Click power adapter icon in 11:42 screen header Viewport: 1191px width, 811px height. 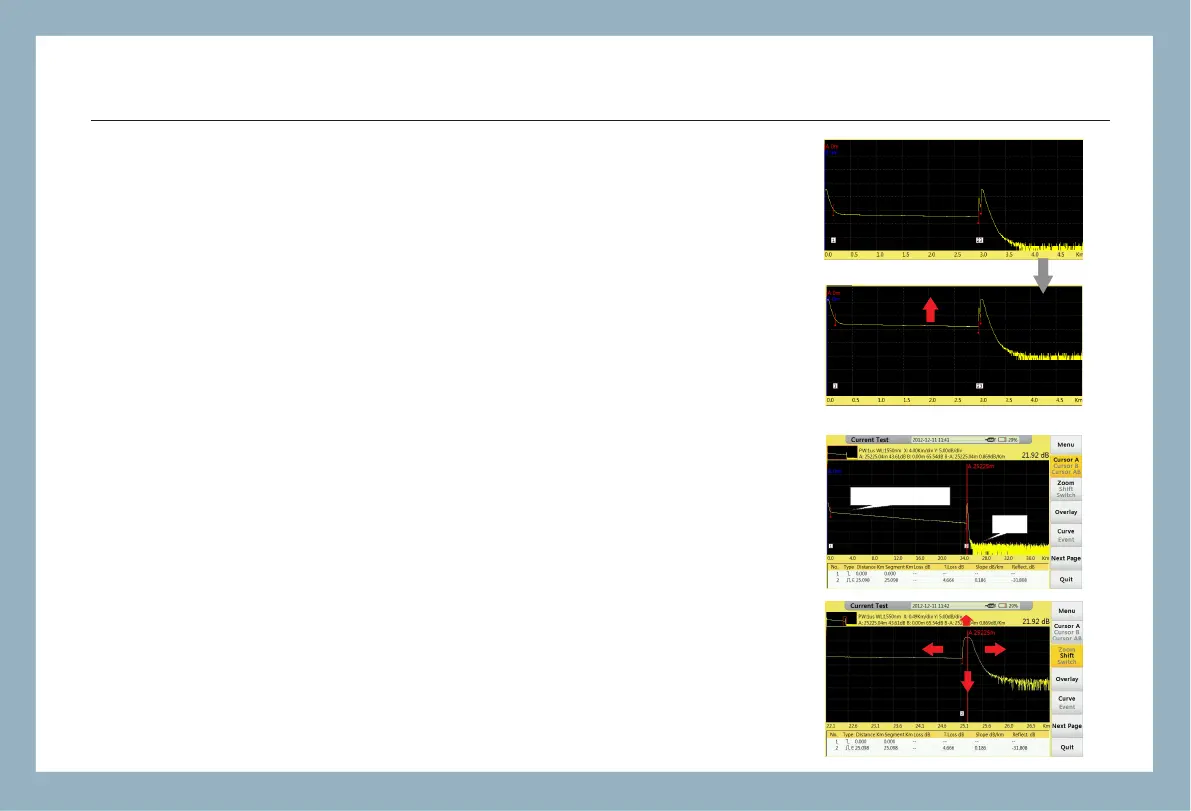(990, 606)
